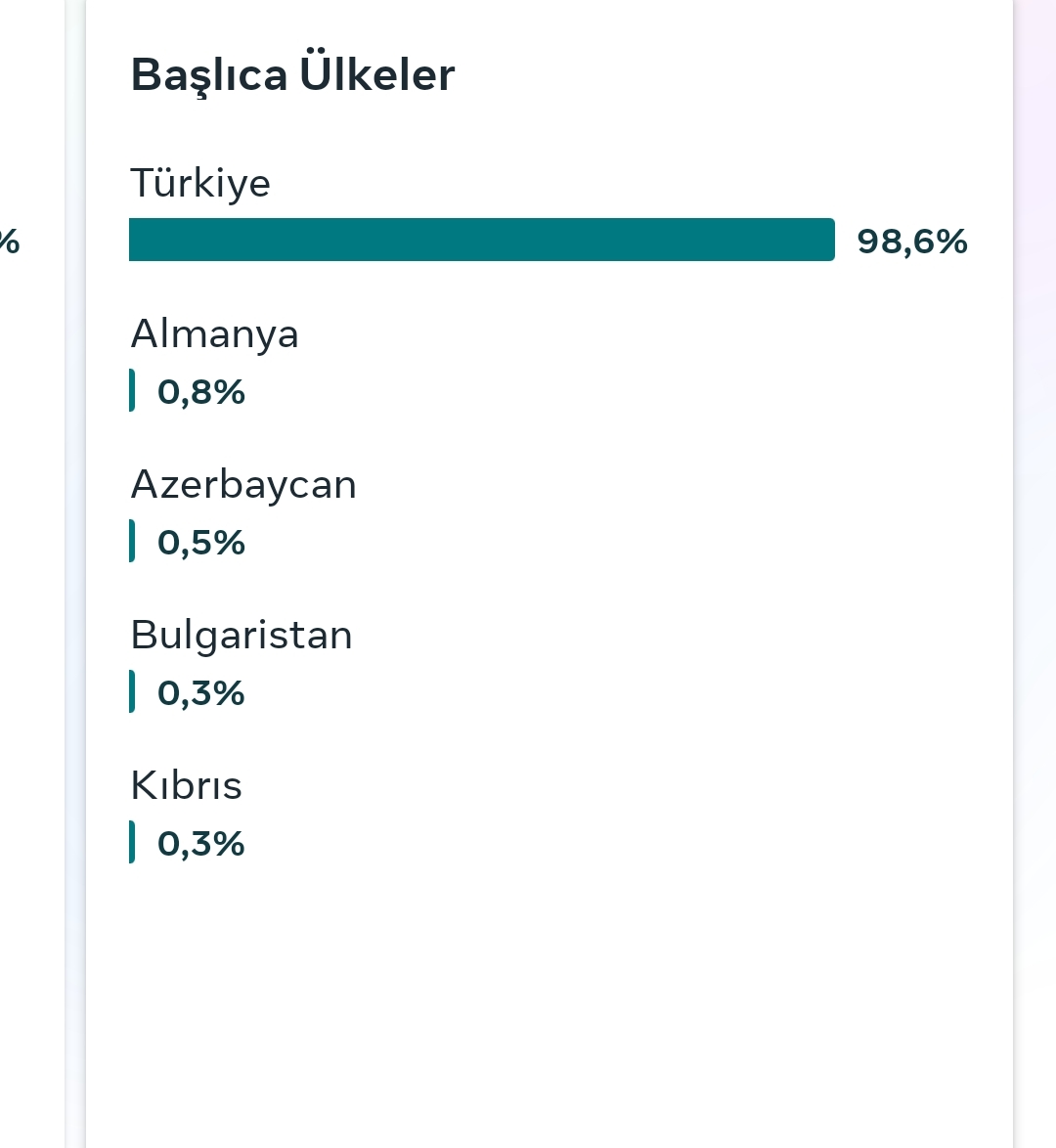Image resolution: width=1056 pixels, height=1148 pixels.
Task: Click empty card area below Kıbrıs
Action: click(550, 1010)
